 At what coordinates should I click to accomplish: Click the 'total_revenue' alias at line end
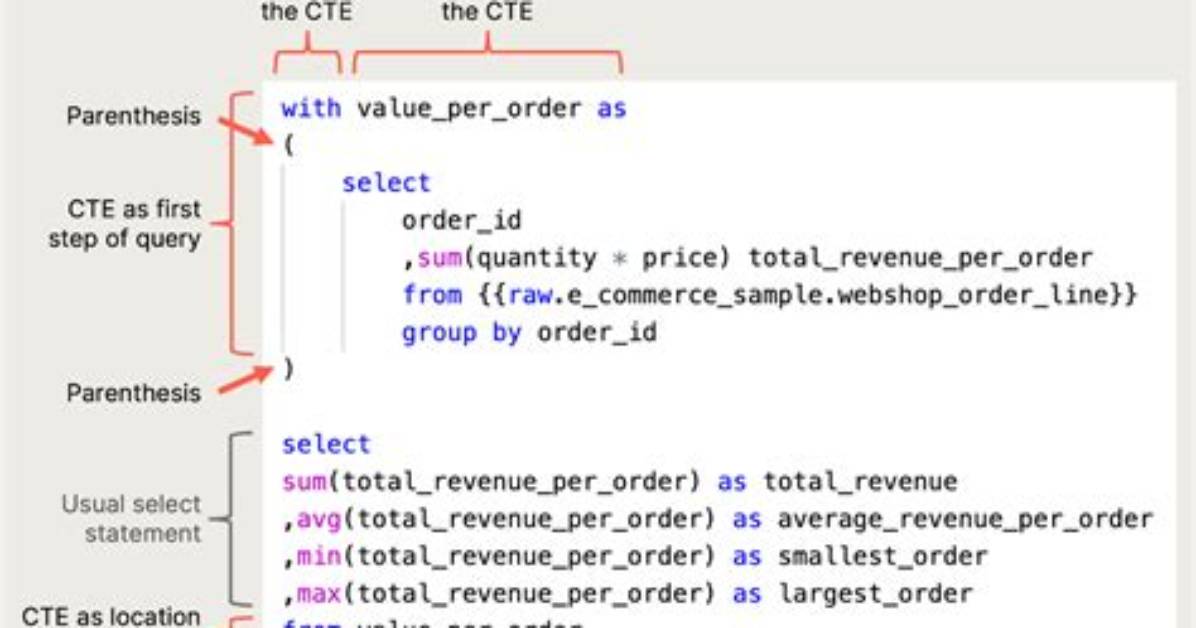click(860, 481)
